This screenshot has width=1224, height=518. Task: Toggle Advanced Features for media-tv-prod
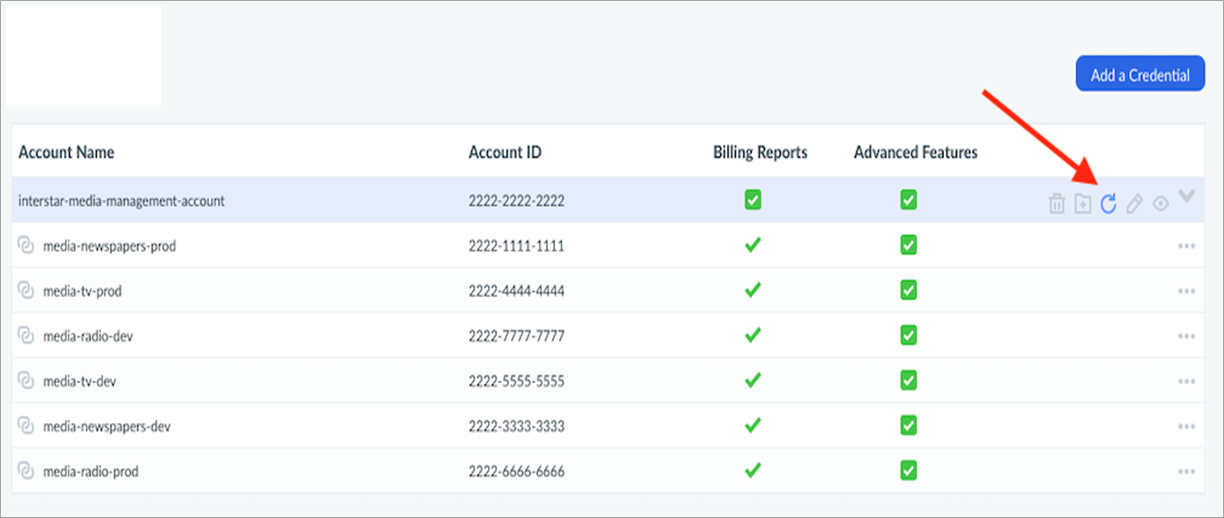[x=908, y=290]
